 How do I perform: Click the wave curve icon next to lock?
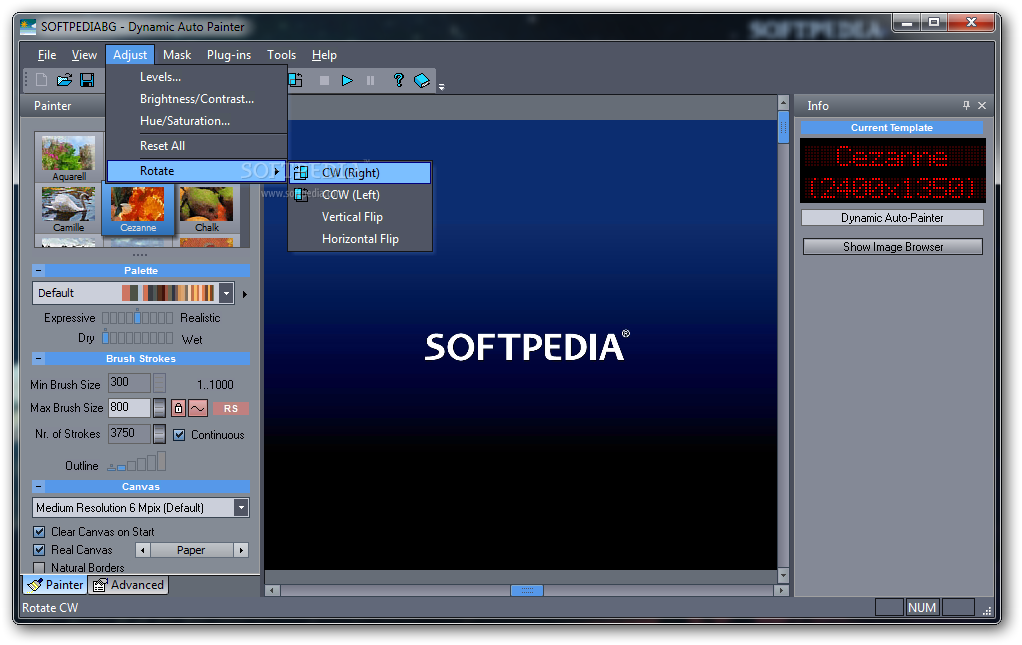click(198, 408)
